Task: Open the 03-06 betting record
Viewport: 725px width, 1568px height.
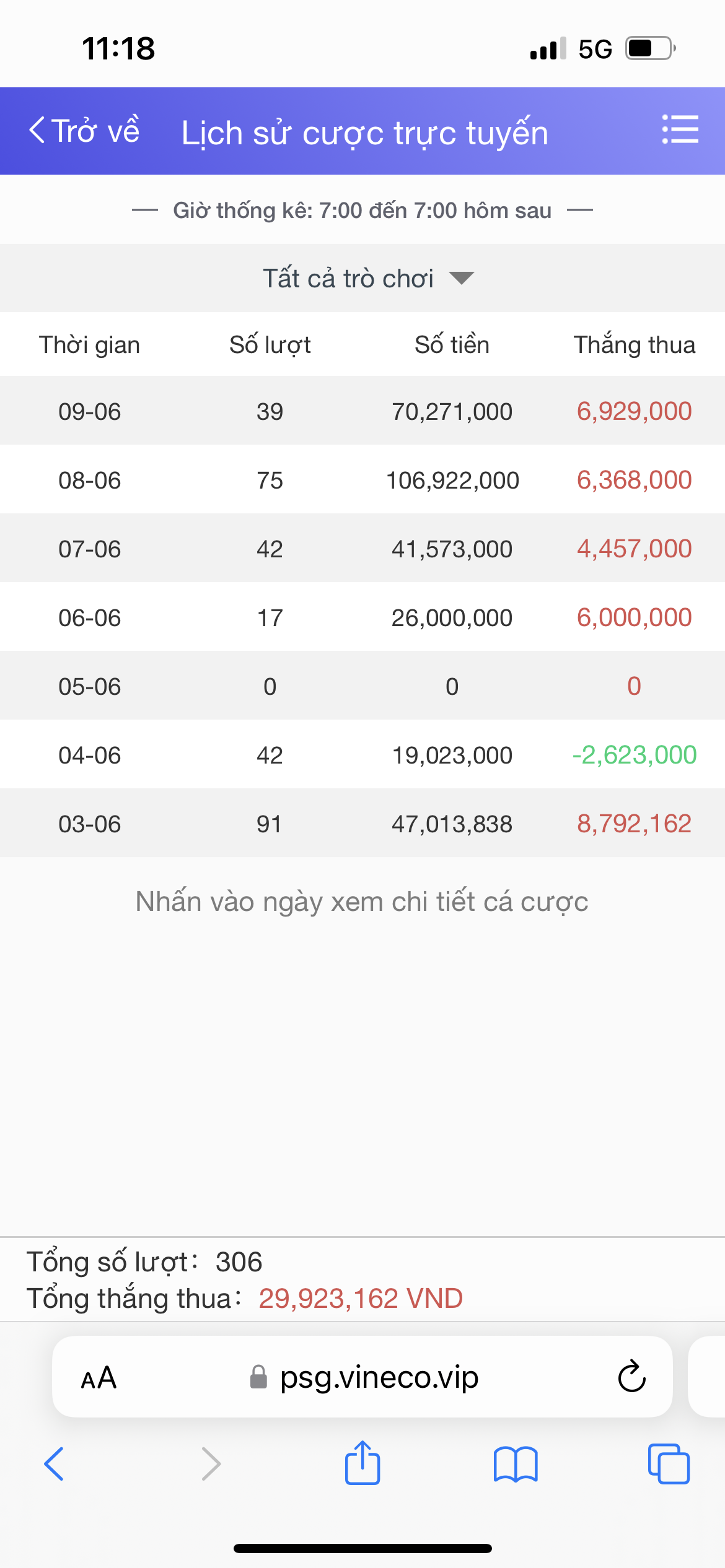Action: point(90,824)
